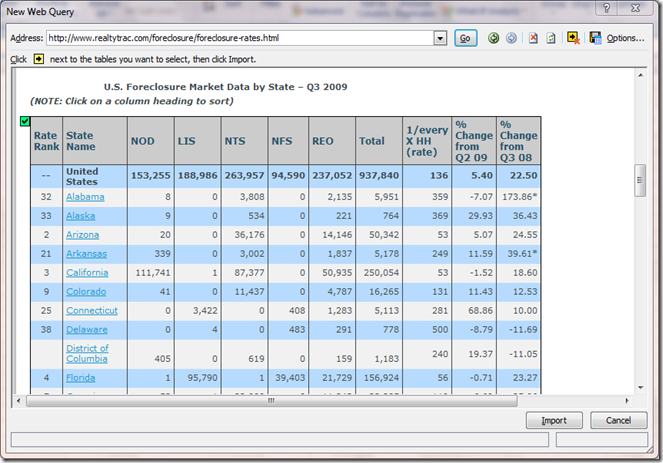Sort by % Change from Q2 09

click(474, 141)
